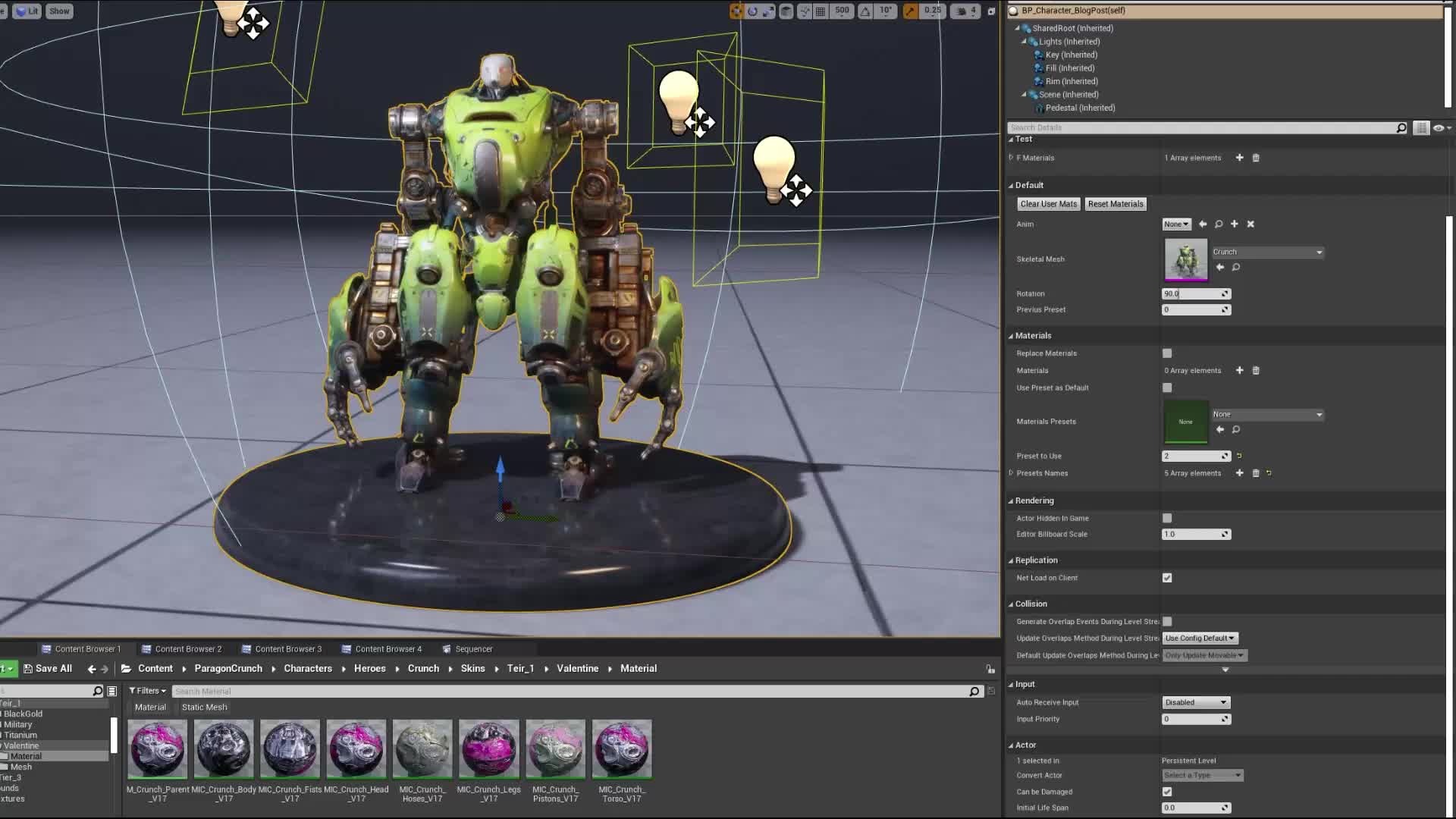Image resolution: width=1456 pixels, height=819 pixels.
Task: Click Reset Materials button
Action: click(1116, 204)
